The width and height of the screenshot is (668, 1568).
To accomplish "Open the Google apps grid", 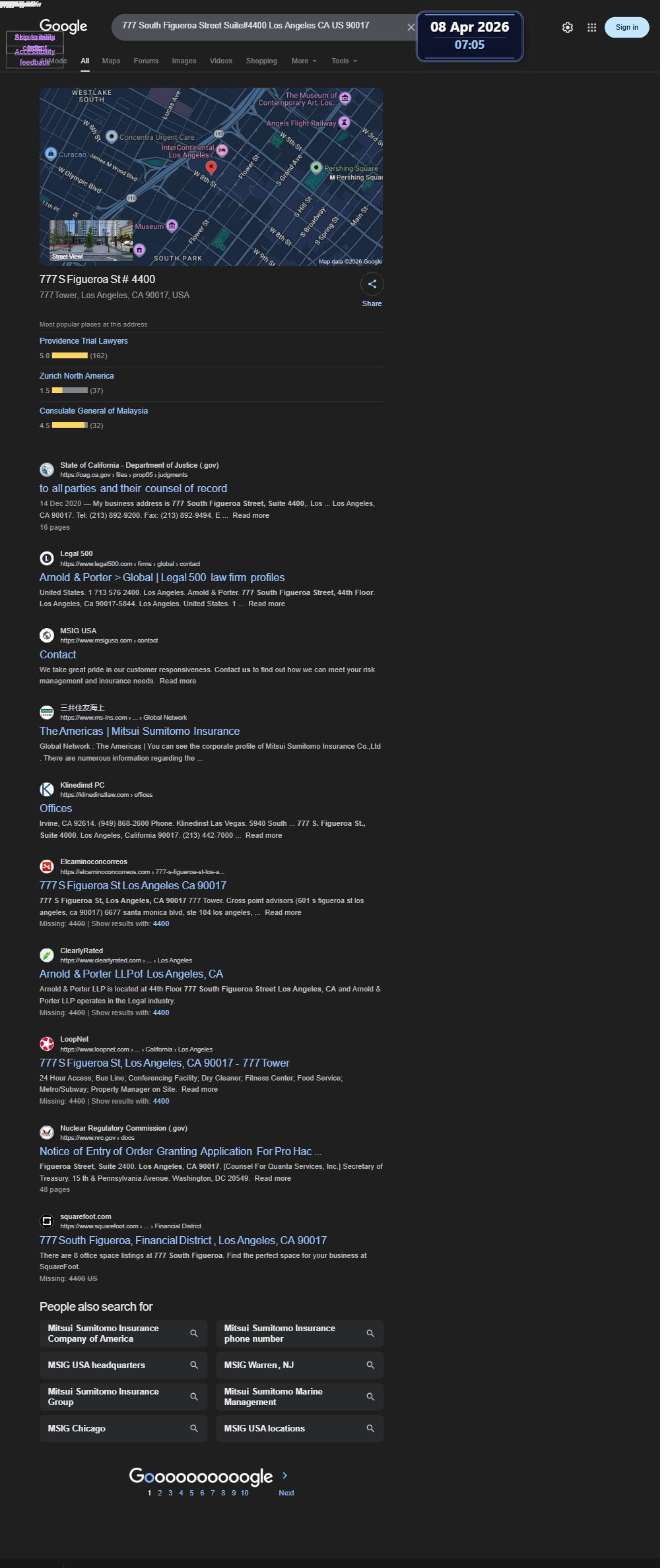I will [592, 28].
